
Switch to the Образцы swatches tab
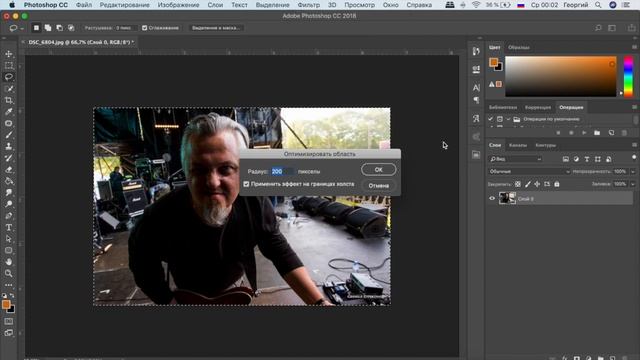(519, 47)
